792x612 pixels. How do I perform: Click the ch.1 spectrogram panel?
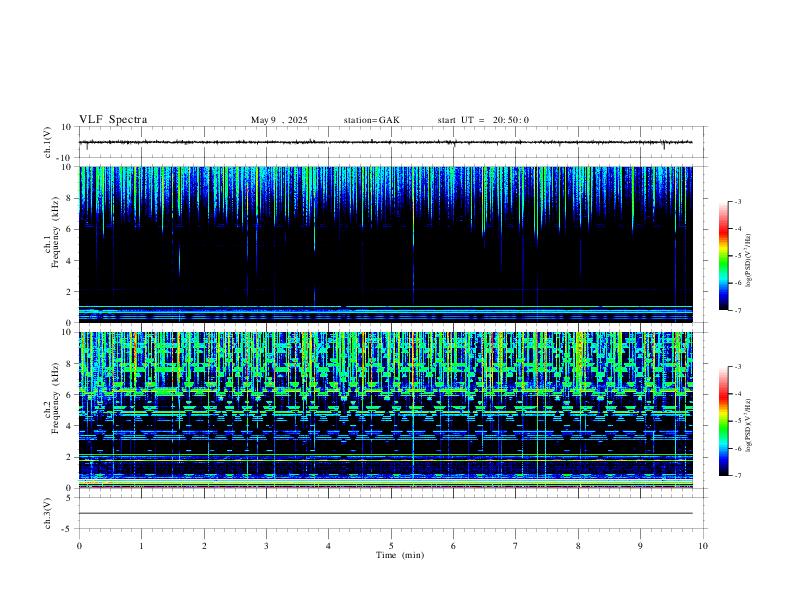pyautogui.click(x=385, y=244)
